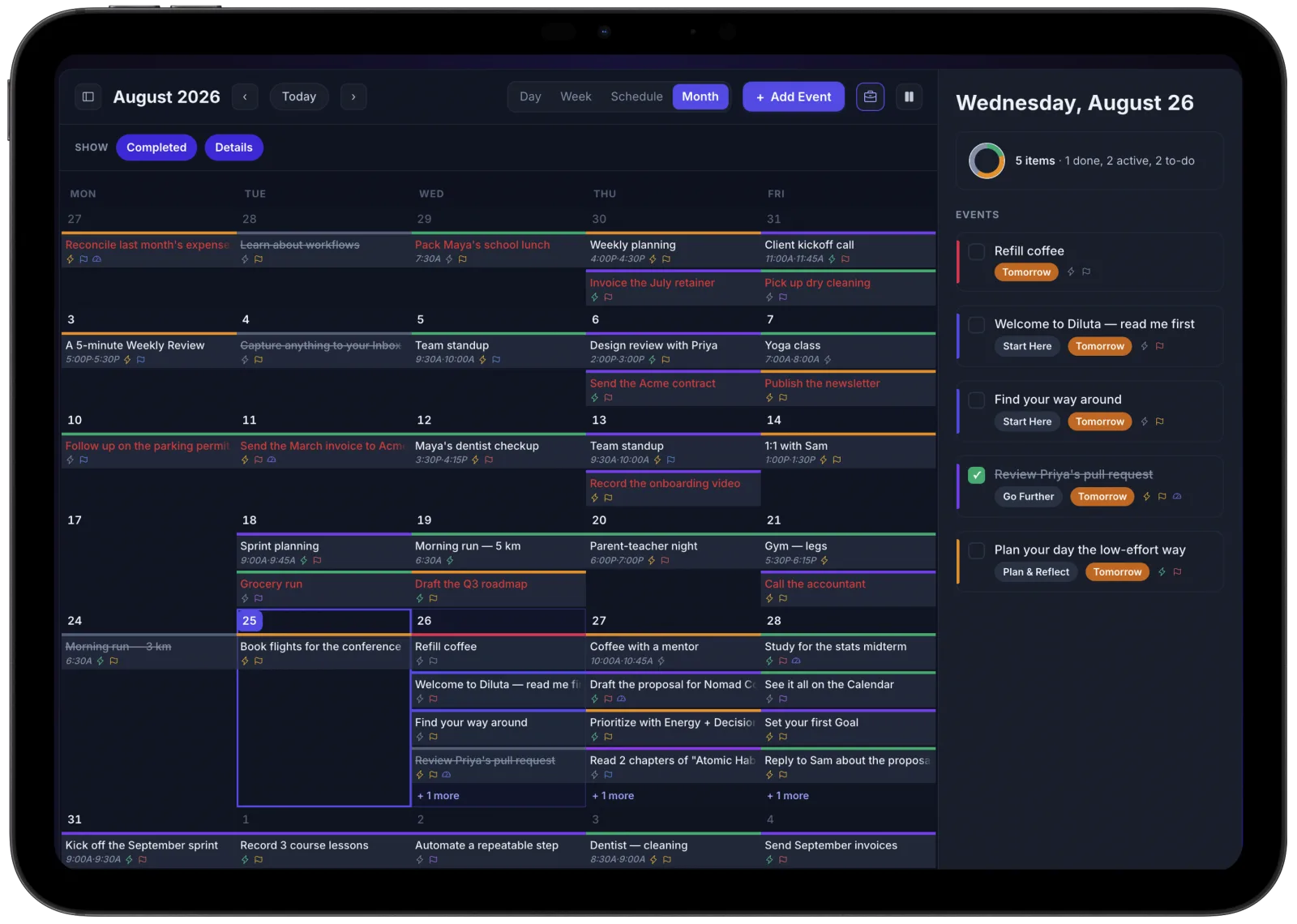The width and height of the screenshot is (1297, 924).
Task: Select the date number 25 in the calendar
Action: pyautogui.click(x=249, y=621)
